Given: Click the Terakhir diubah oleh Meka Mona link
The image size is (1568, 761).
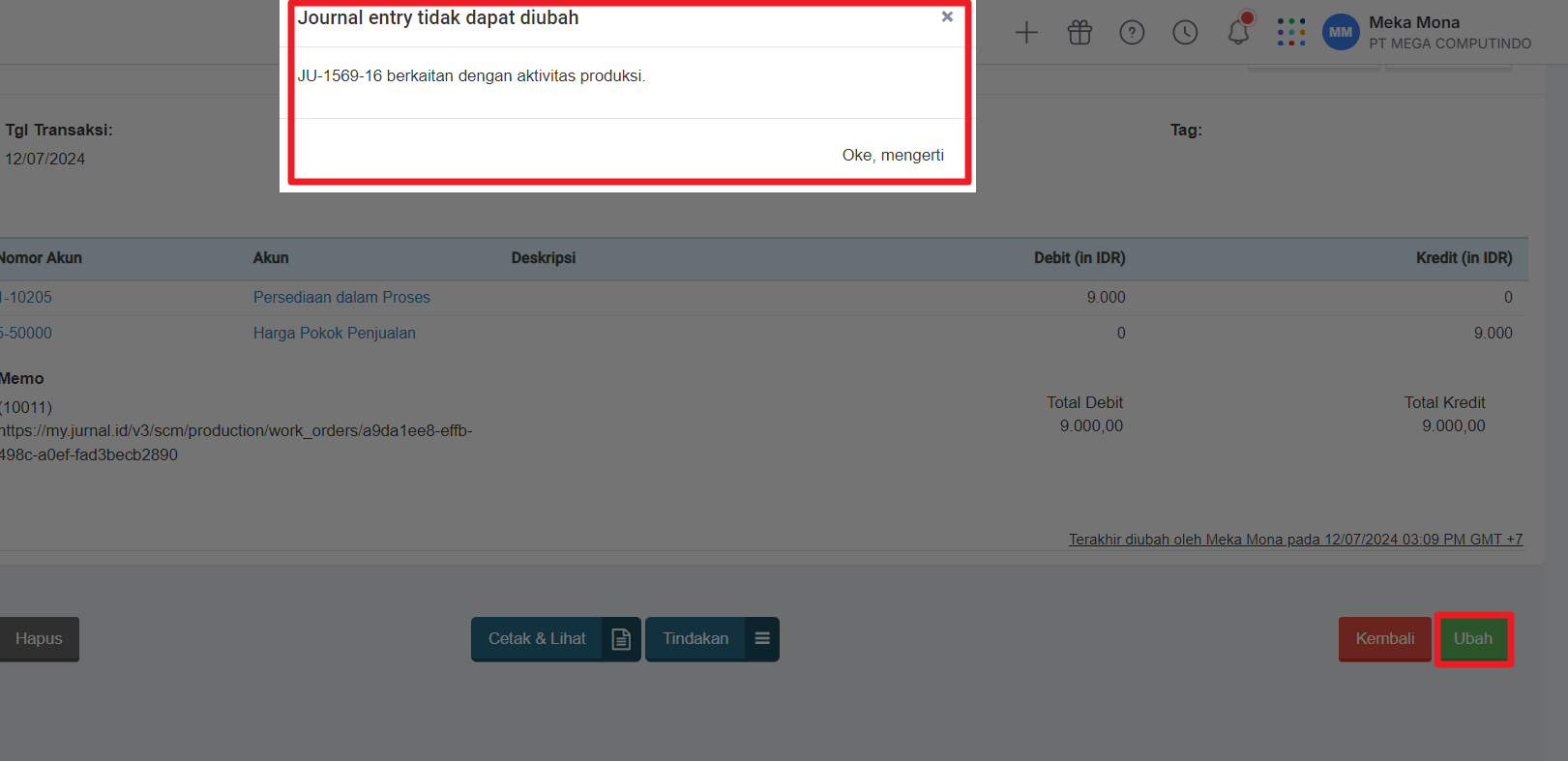Looking at the screenshot, I should coord(1295,540).
